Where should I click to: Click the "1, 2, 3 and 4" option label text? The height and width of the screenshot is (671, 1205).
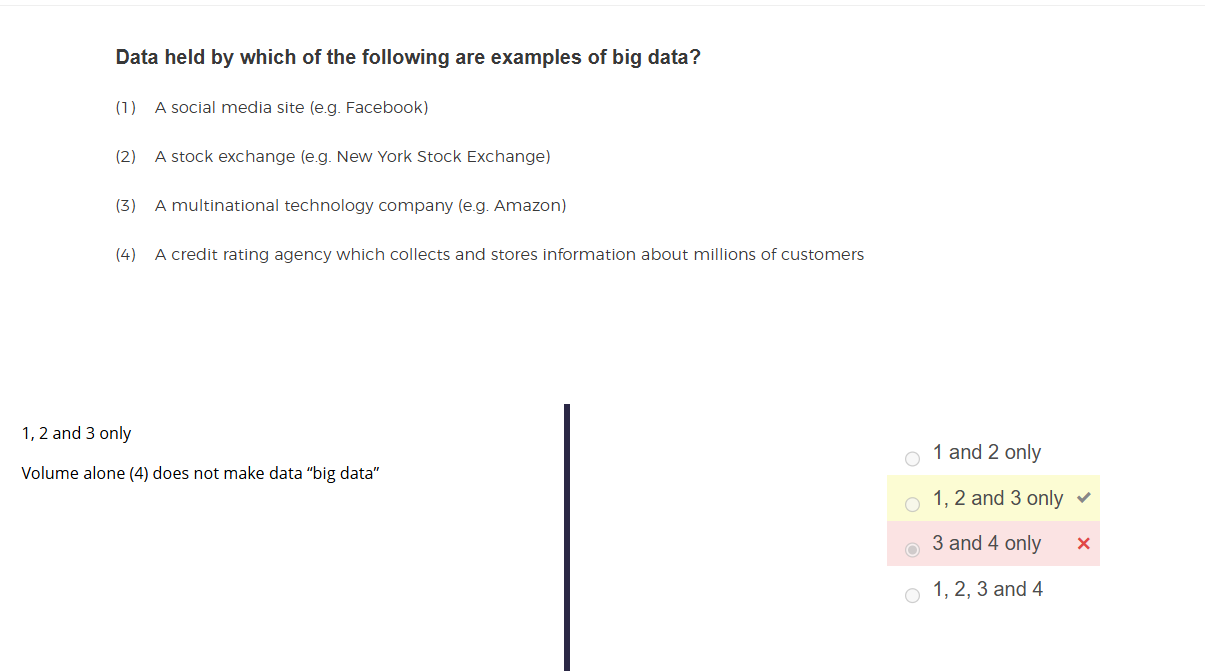tap(987, 589)
